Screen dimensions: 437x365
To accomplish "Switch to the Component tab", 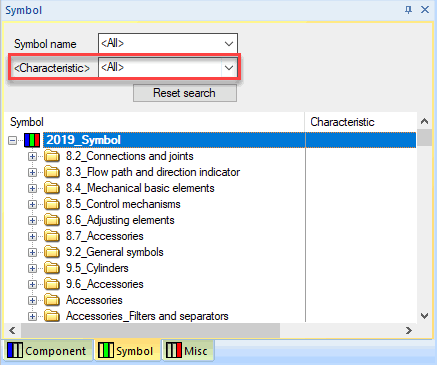I will click(x=47, y=351).
